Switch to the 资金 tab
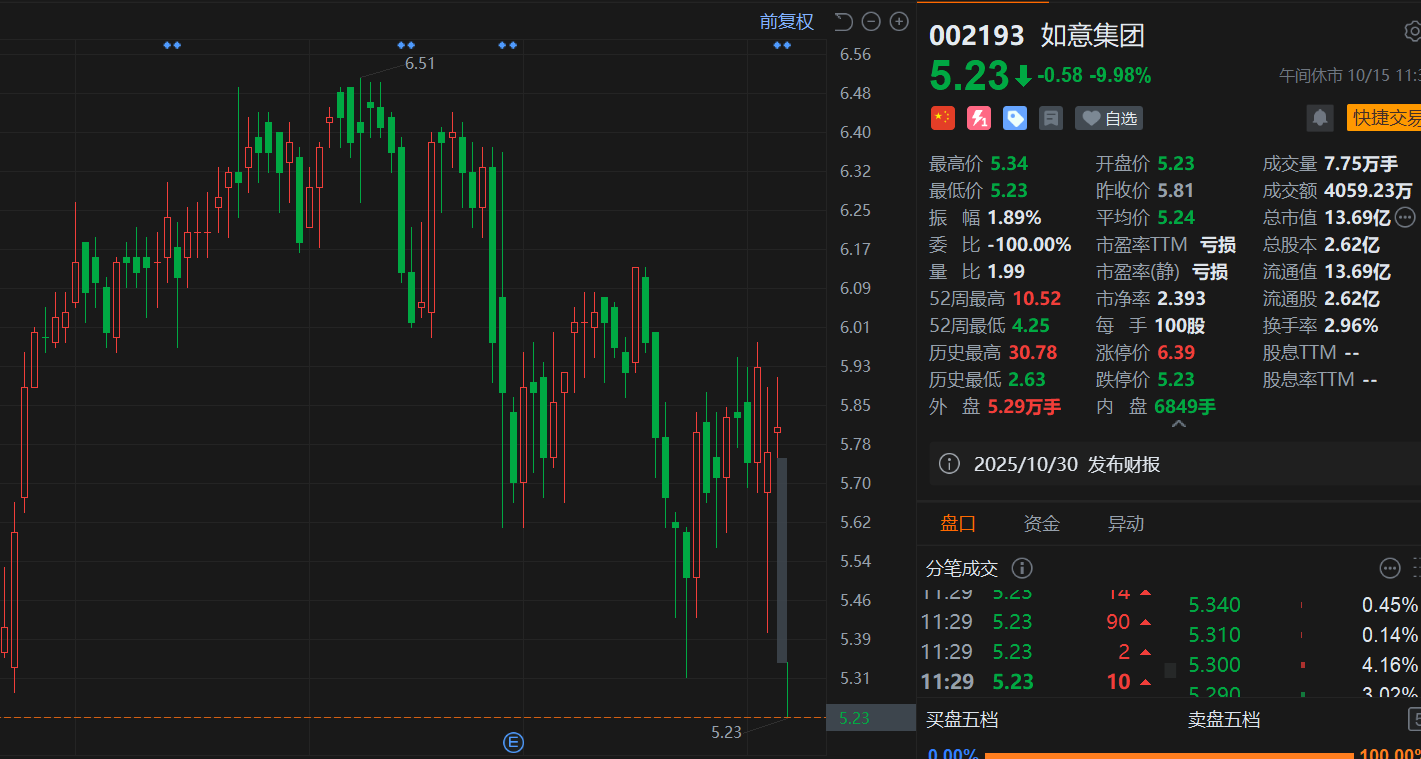 click(1041, 523)
